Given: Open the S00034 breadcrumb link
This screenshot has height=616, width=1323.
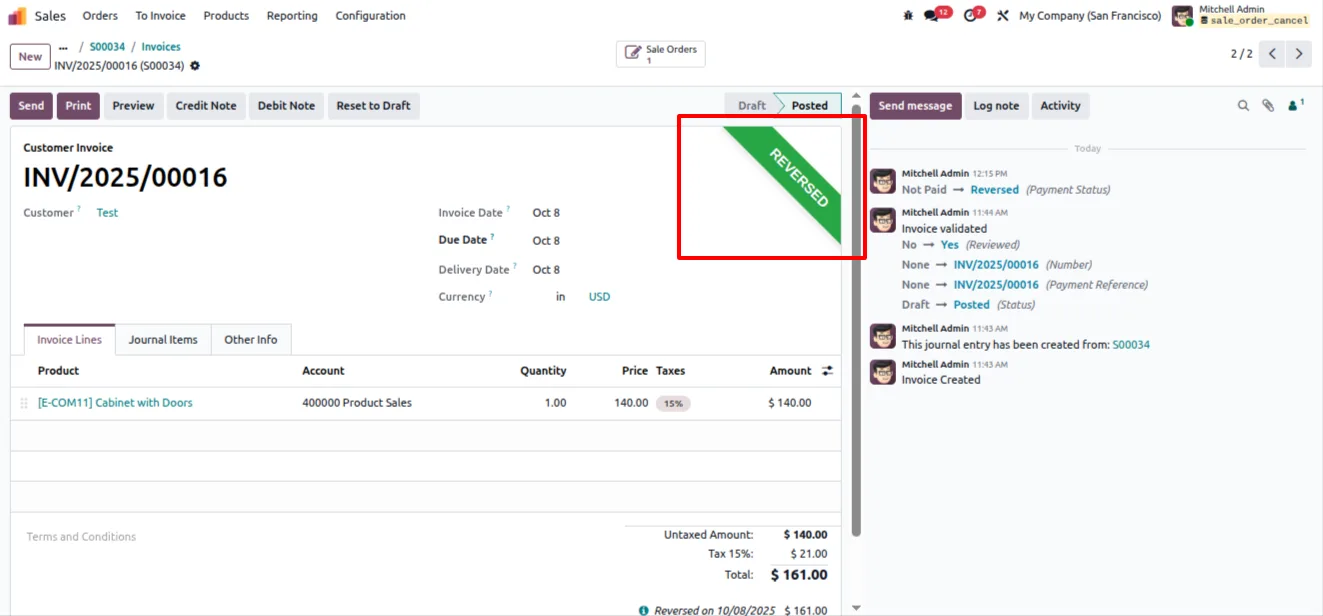Looking at the screenshot, I should (x=107, y=47).
